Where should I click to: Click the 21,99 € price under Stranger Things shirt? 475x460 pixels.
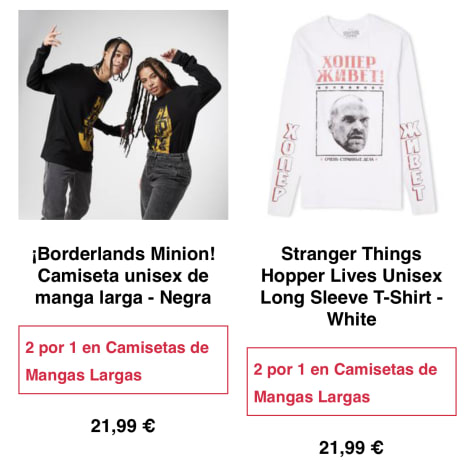pos(351,447)
